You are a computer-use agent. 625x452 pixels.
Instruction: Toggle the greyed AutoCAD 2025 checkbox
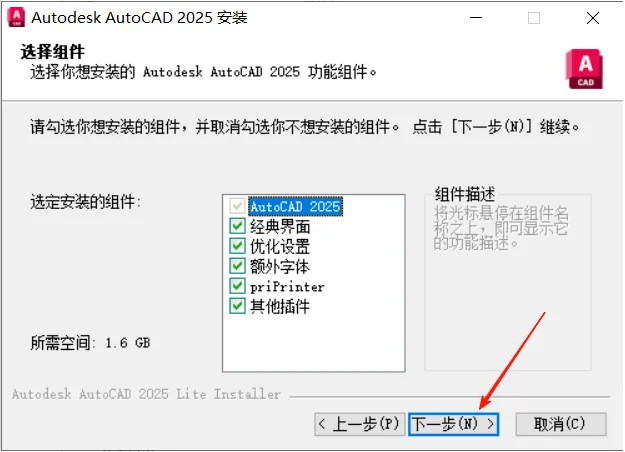[x=237, y=206]
